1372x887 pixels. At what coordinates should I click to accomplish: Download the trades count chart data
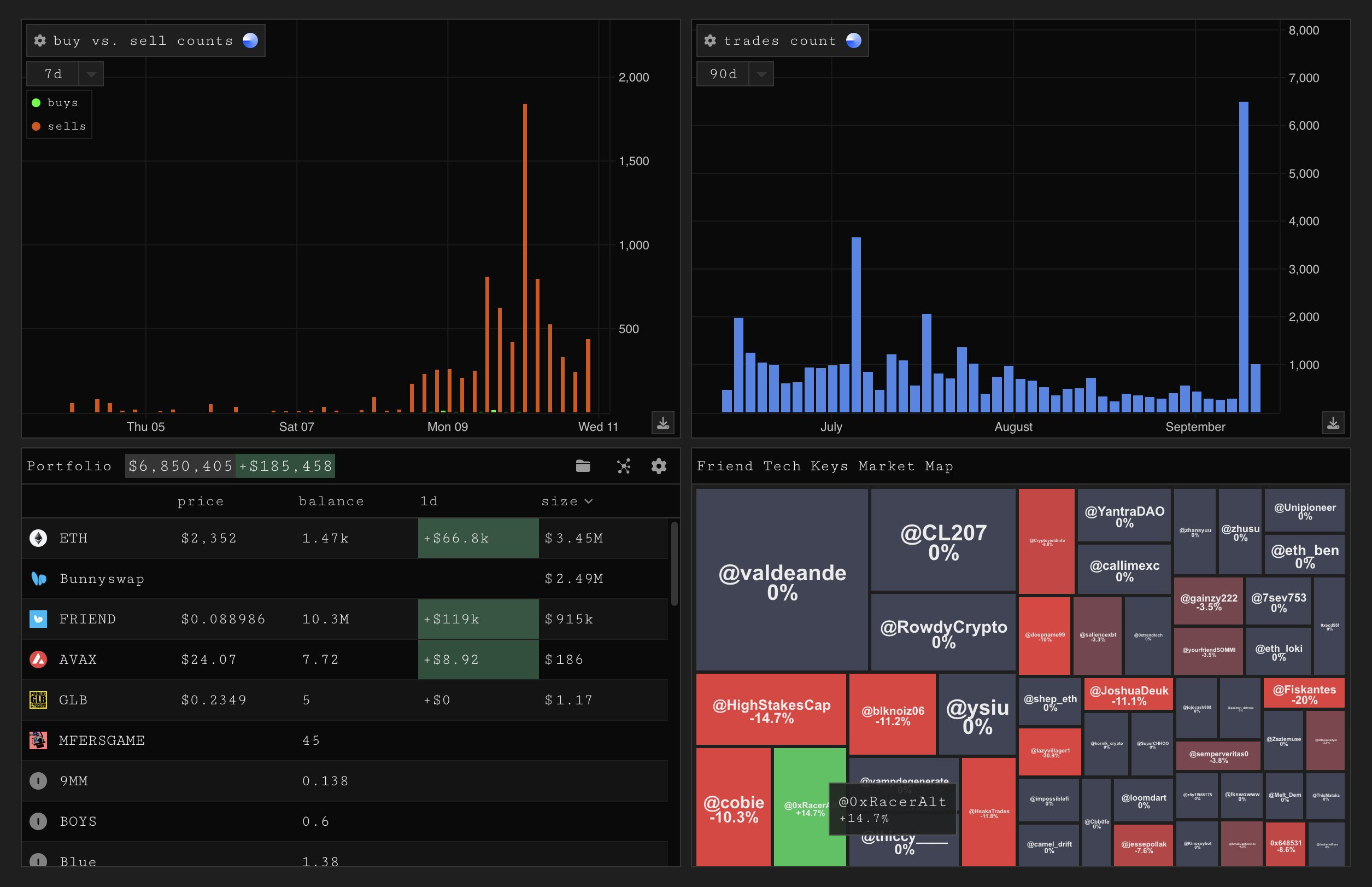[x=1332, y=423]
